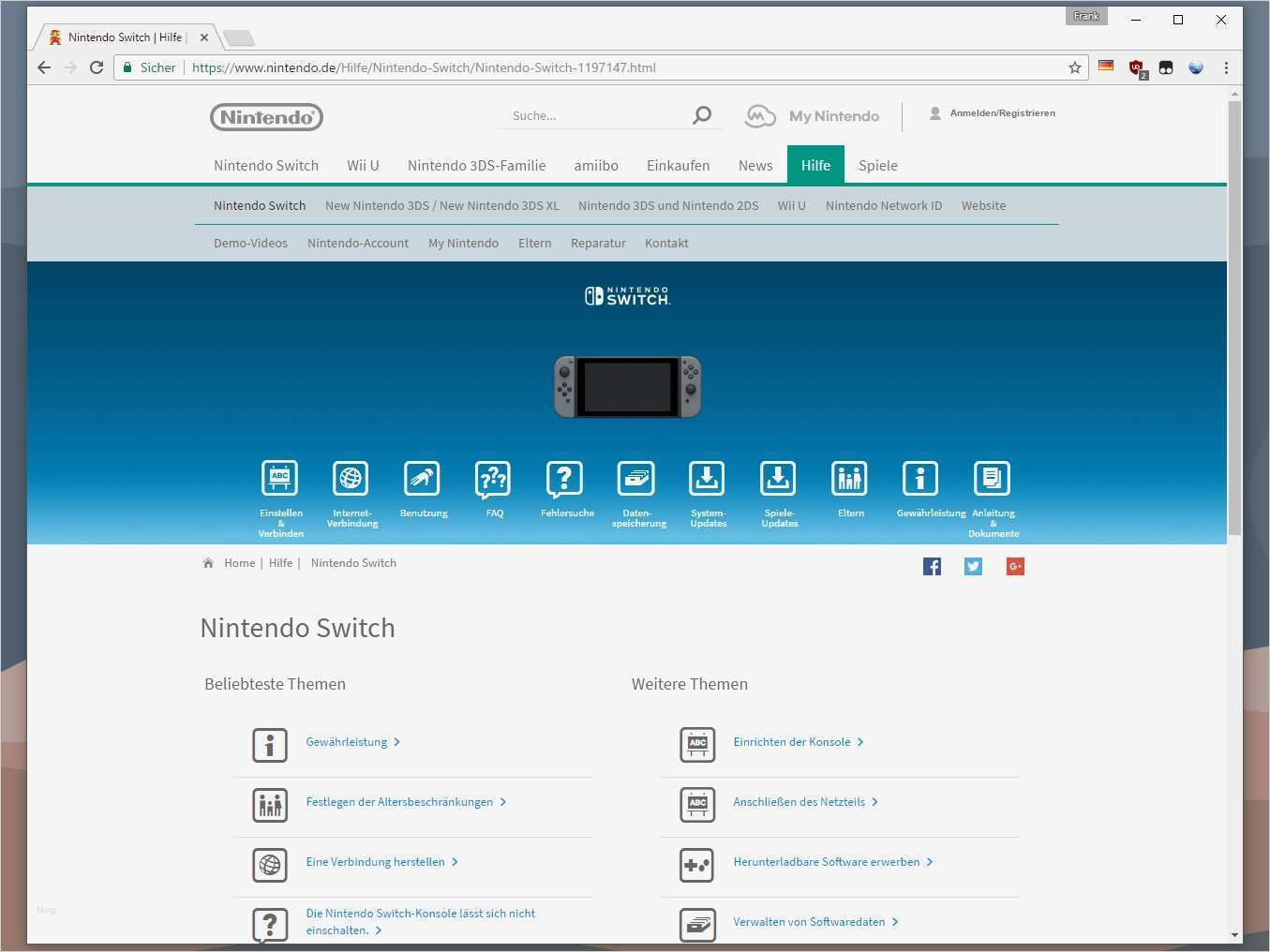1270x952 pixels.
Task: Open a new browser tab
Action: tap(239, 38)
